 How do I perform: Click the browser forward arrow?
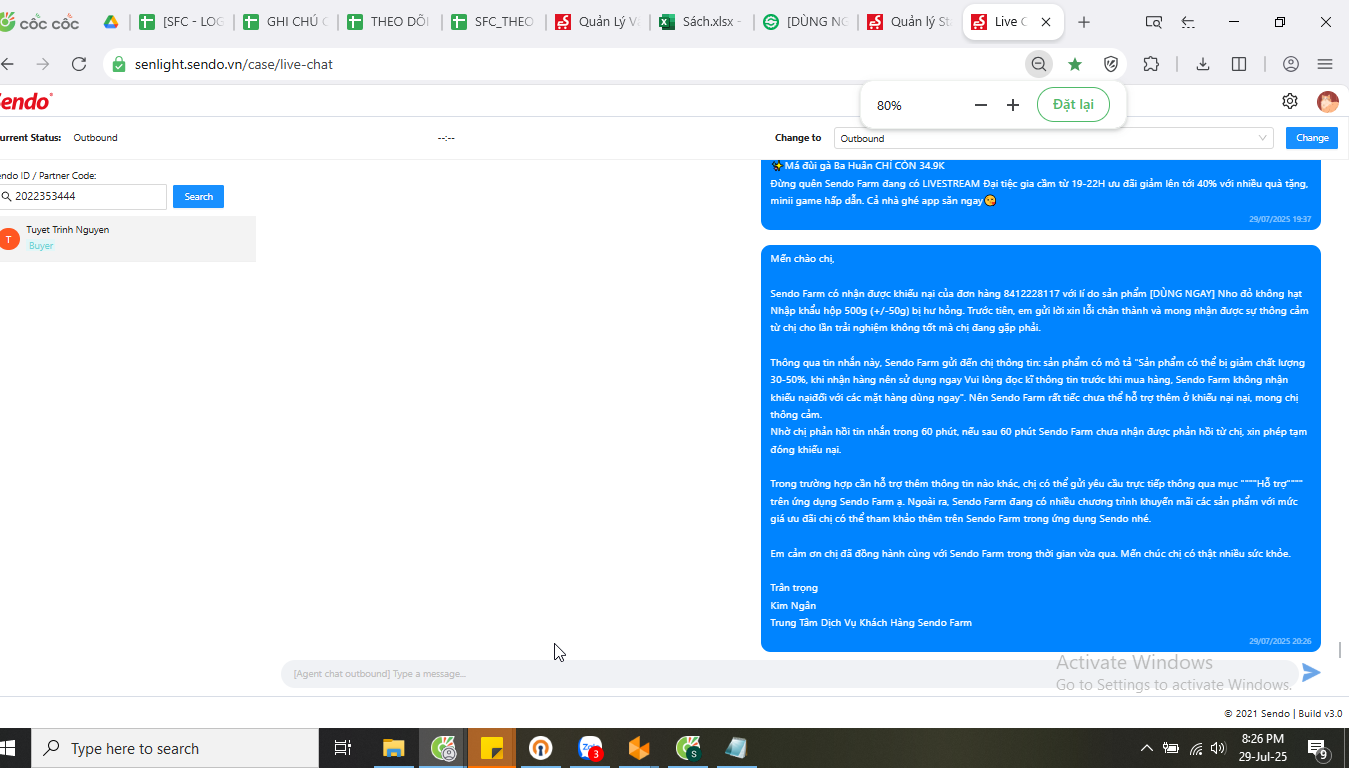point(43,64)
